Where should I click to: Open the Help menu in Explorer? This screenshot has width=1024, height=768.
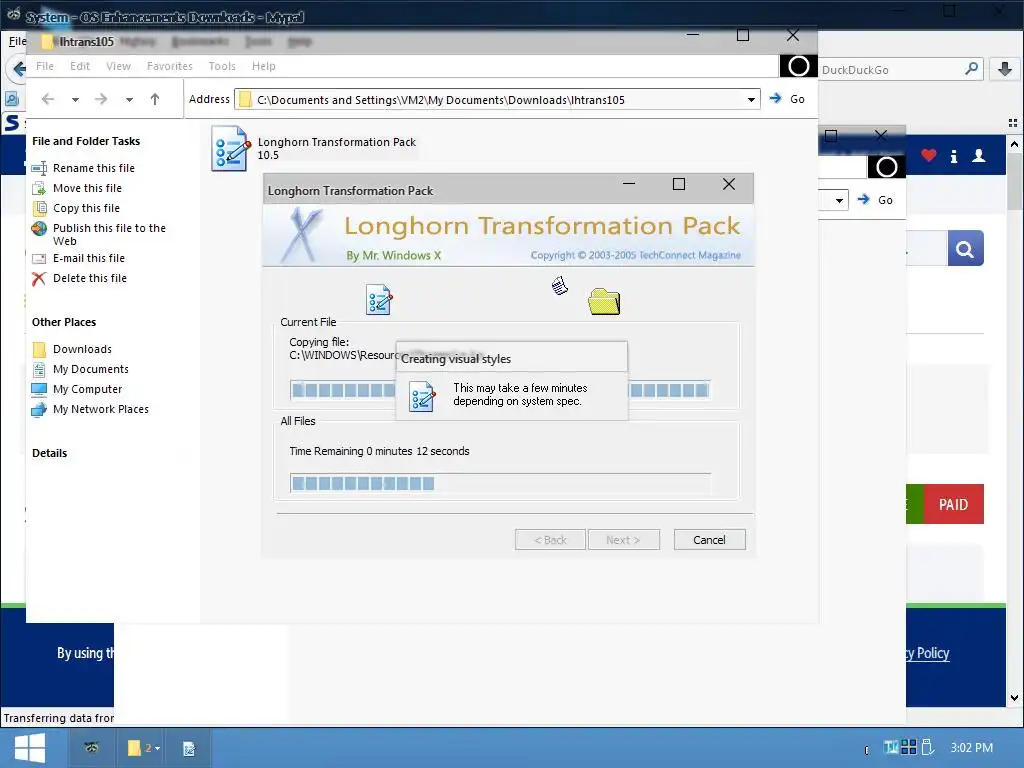(x=263, y=66)
